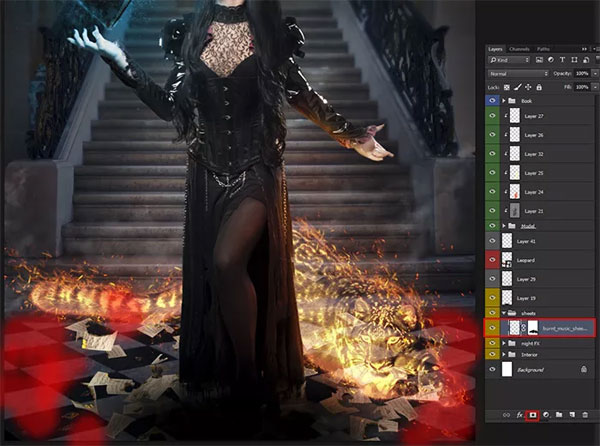The image size is (600, 446).
Task: Create a new adjustment layer
Action: (x=546, y=415)
